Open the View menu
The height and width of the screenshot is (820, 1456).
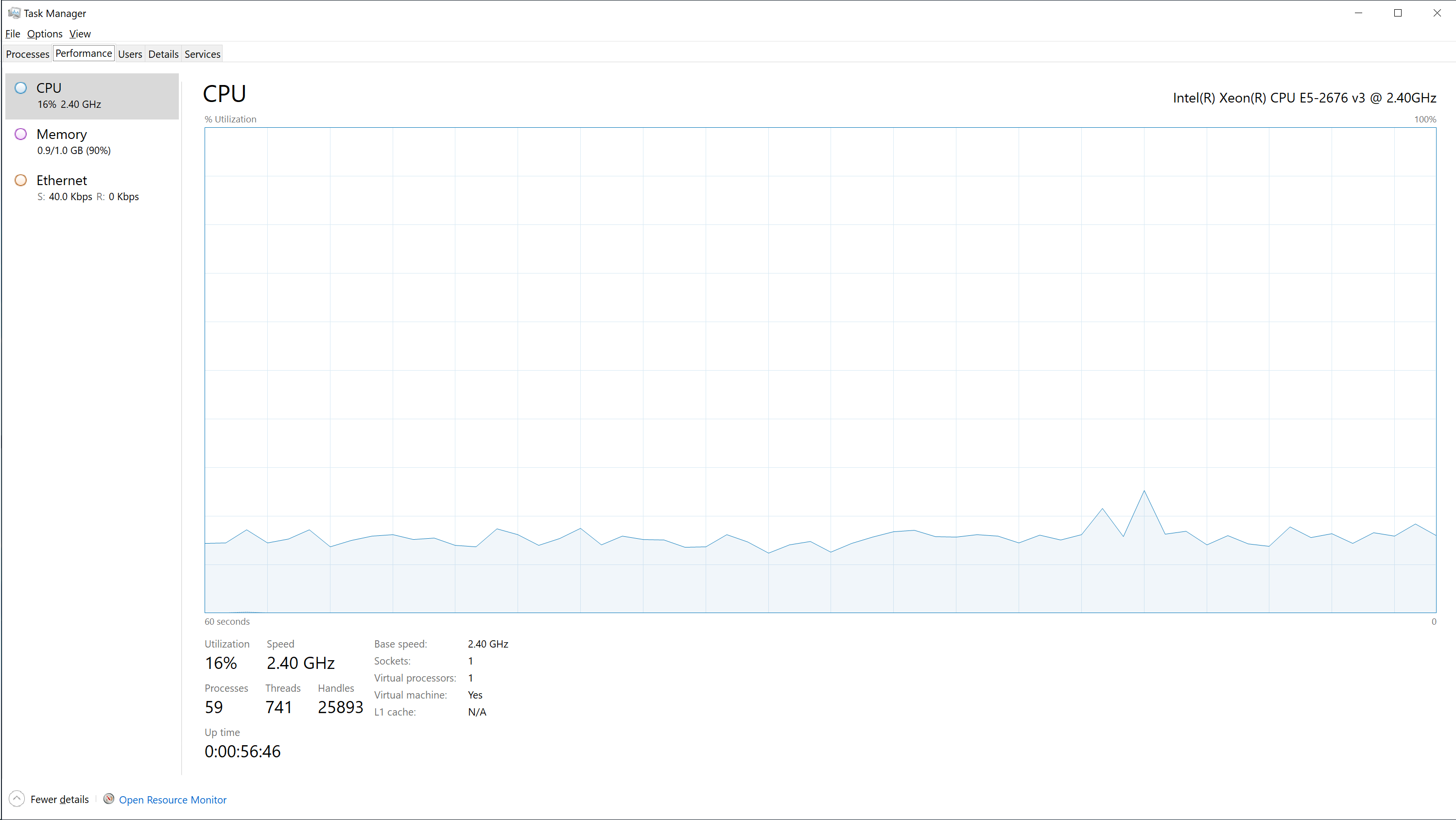[x=80, y=34]
